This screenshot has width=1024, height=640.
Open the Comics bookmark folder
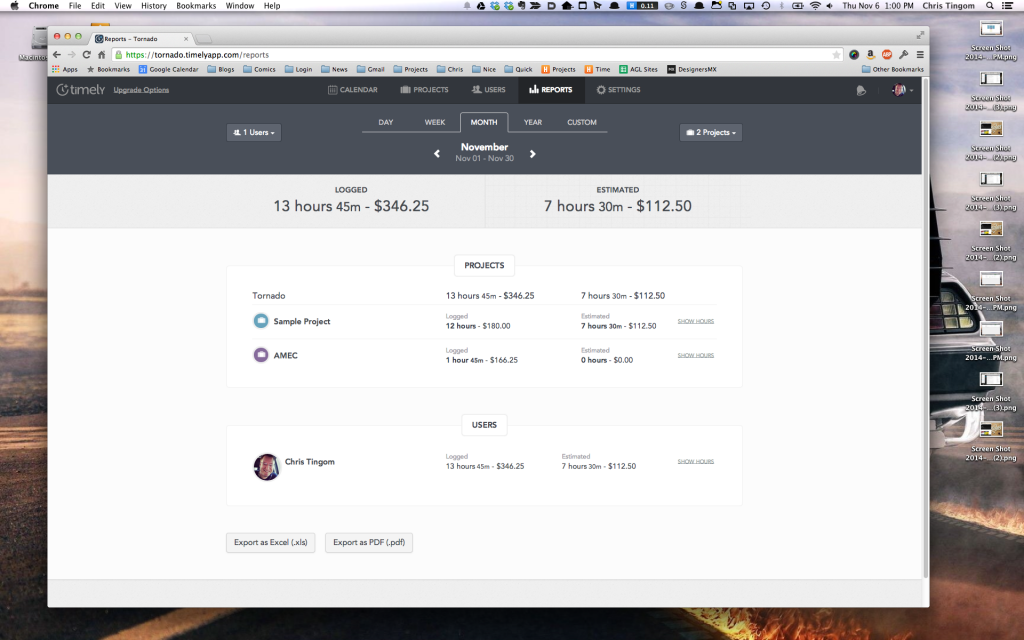[x=259, y=69]
